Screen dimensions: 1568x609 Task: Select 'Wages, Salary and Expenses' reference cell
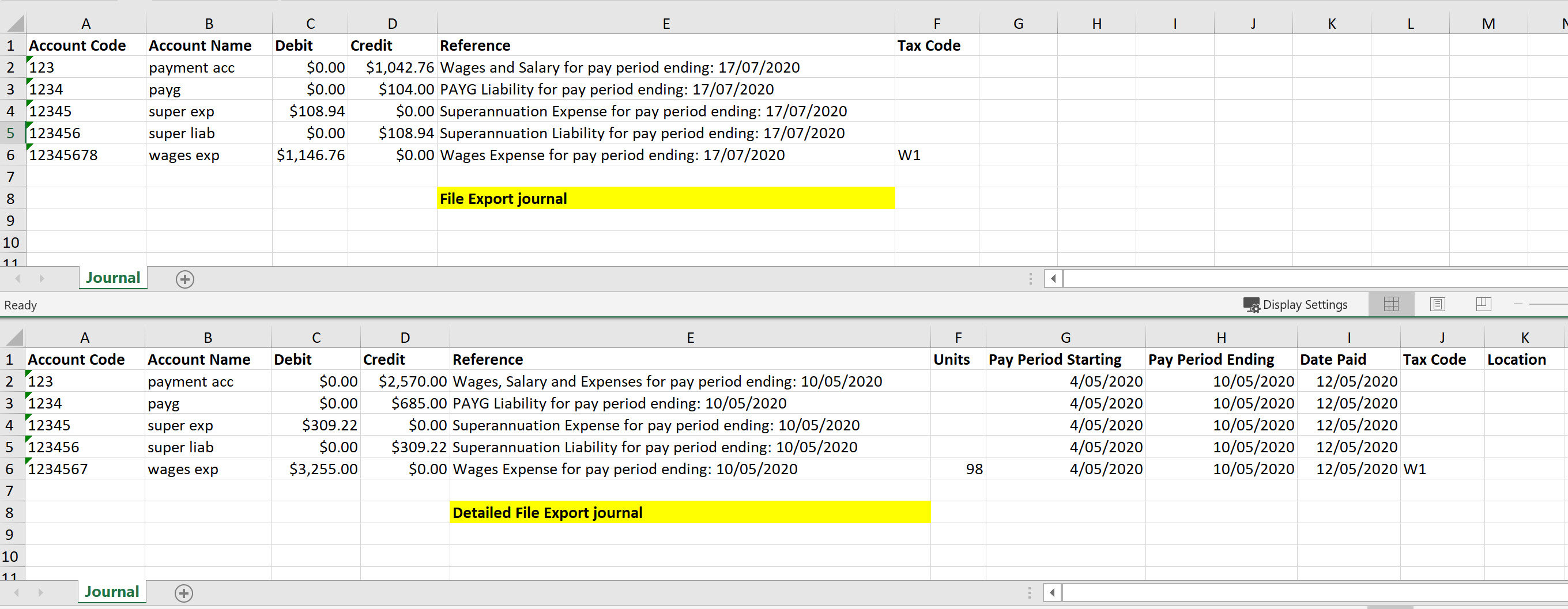tap(690, 381)
